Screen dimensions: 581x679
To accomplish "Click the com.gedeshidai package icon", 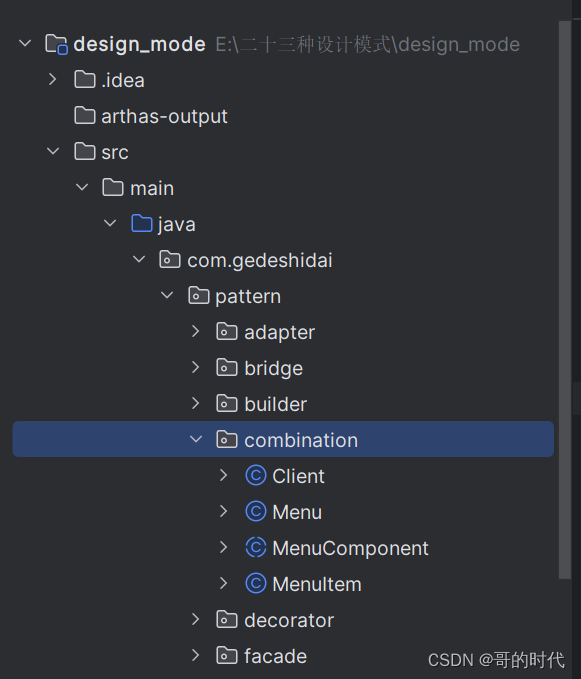I will [170, 260].
